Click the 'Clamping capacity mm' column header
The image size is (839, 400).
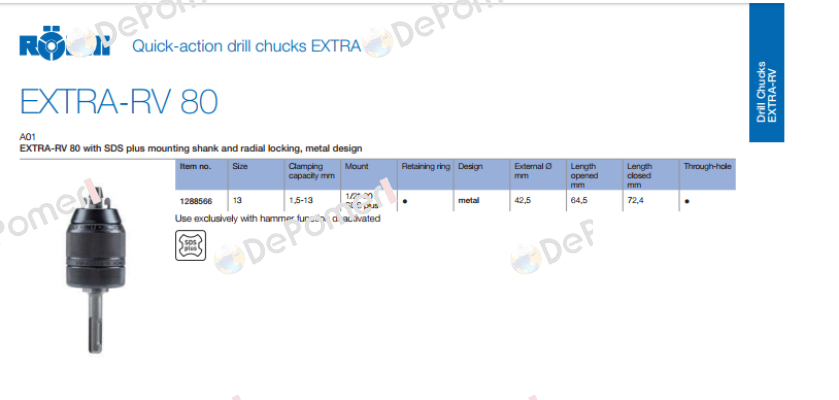coord(312,174)
